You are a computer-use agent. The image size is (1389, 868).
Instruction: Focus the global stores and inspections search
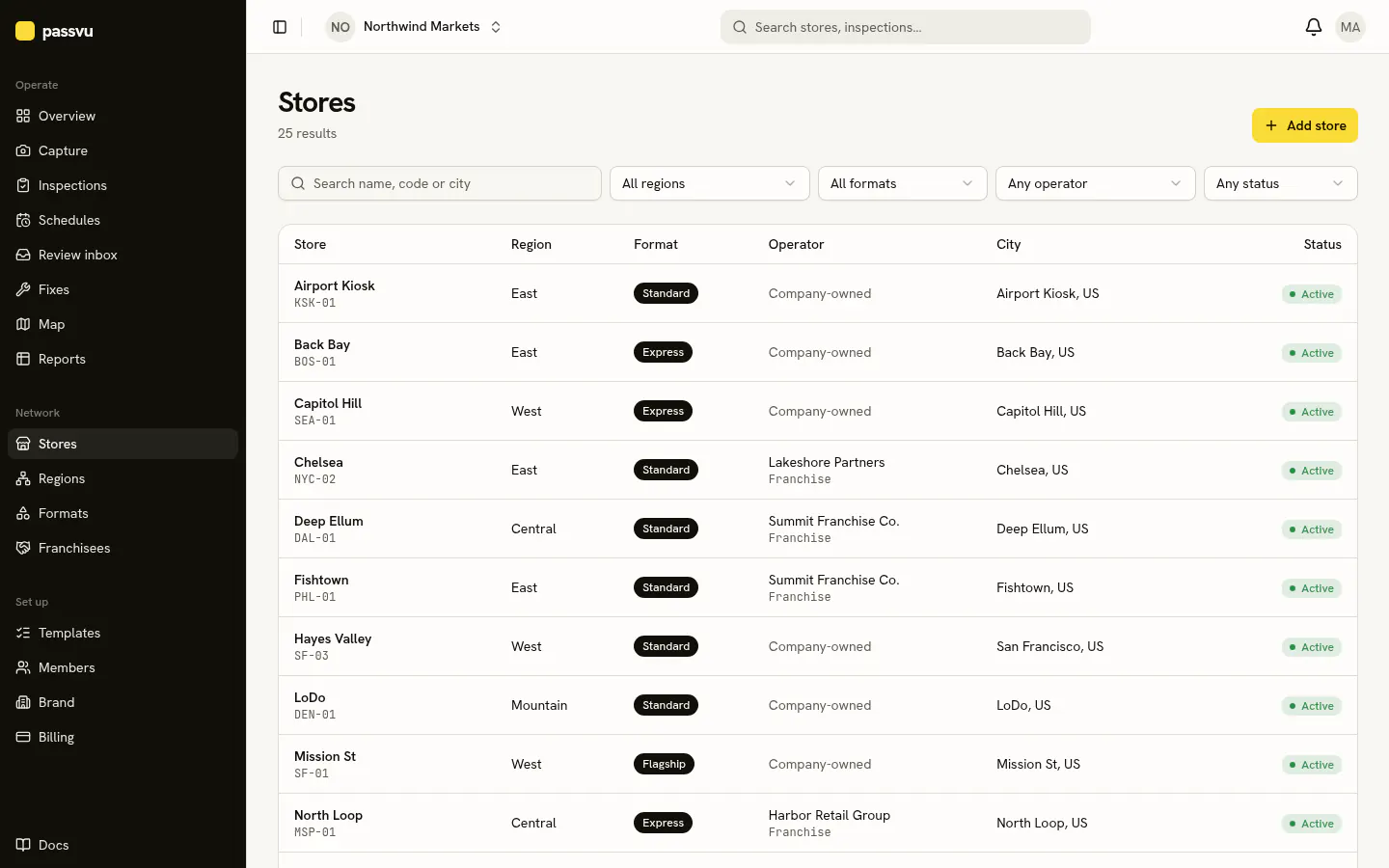point(906,27)
